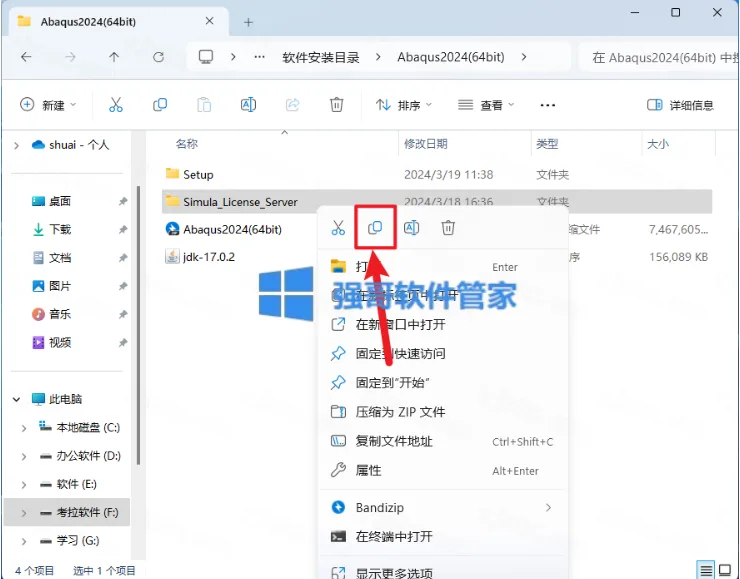Screen dimensions: 740x579
Task: Select 复制文件地址 menu entry
Action: pos(442,441)
